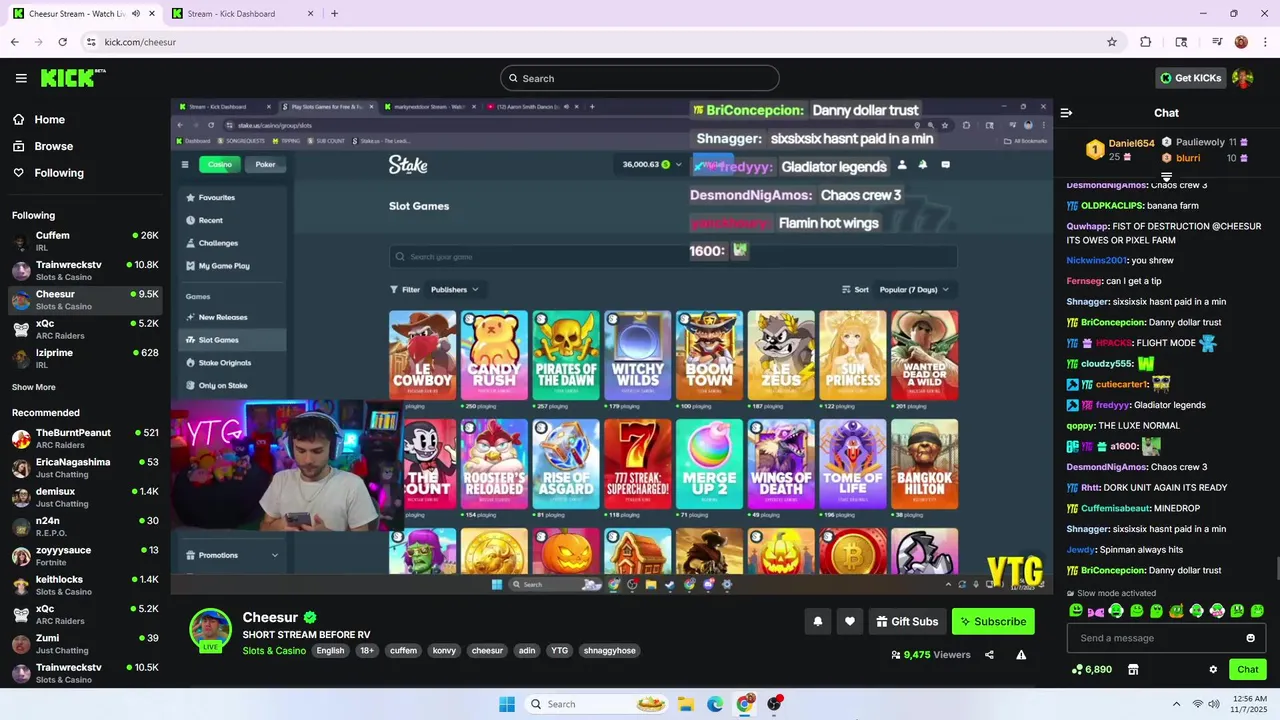Image resolution: width=1280 pixels, height=720 pixels.
Task: Click the browser address bar URL
Action: [x=140, y=42]
